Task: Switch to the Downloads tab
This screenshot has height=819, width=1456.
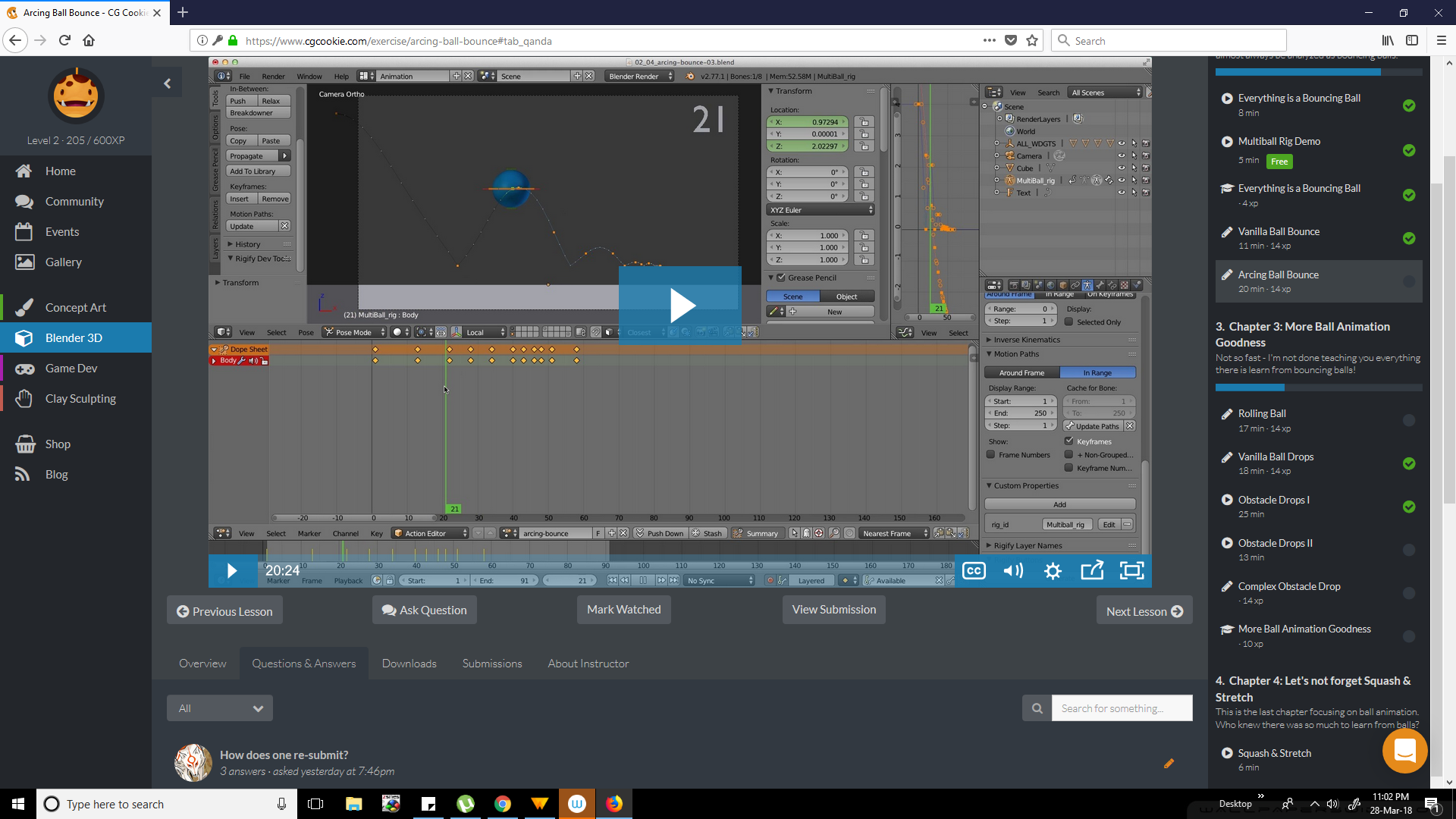Action: click(x=409, y=664)
